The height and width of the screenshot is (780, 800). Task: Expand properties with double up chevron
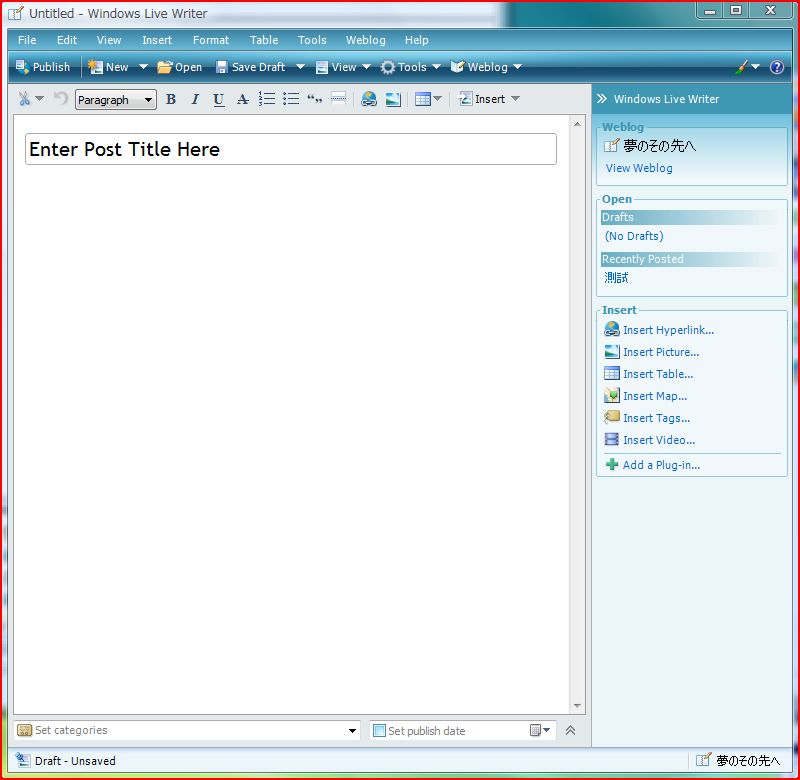[x=570, y=731]
